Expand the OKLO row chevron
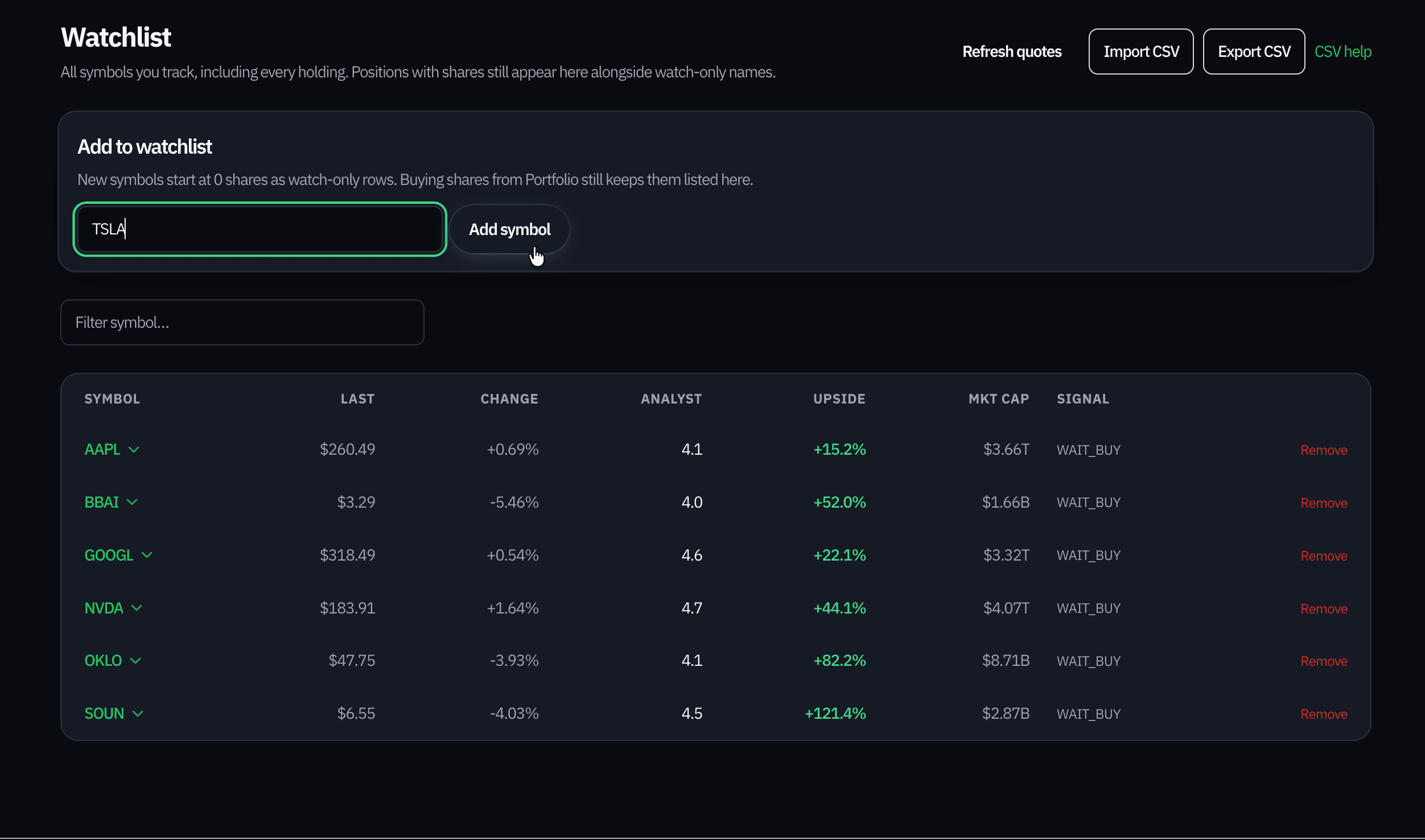Image resolution: width=1425 pixels, height=840 pixels. (135, 661)
